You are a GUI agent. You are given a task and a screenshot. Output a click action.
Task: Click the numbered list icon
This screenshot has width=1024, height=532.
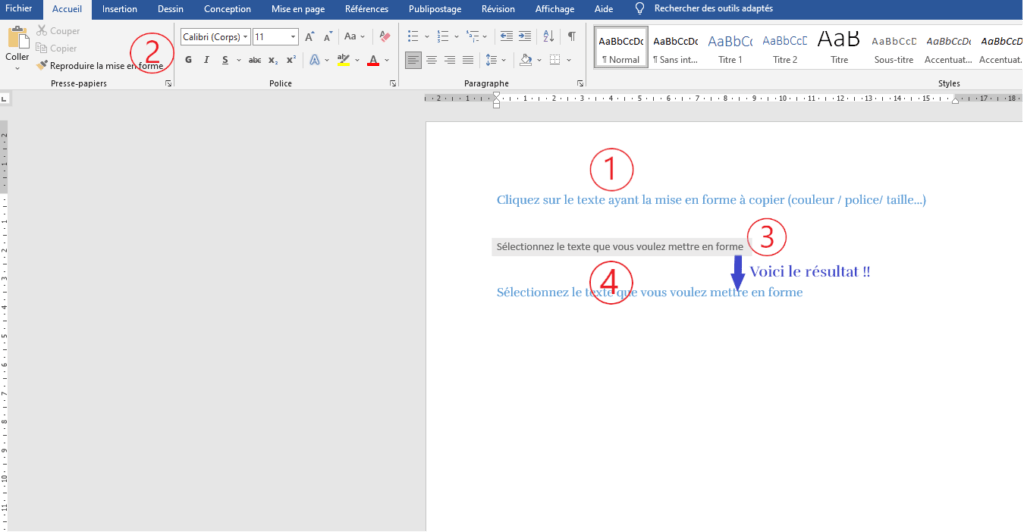point(443,37)
